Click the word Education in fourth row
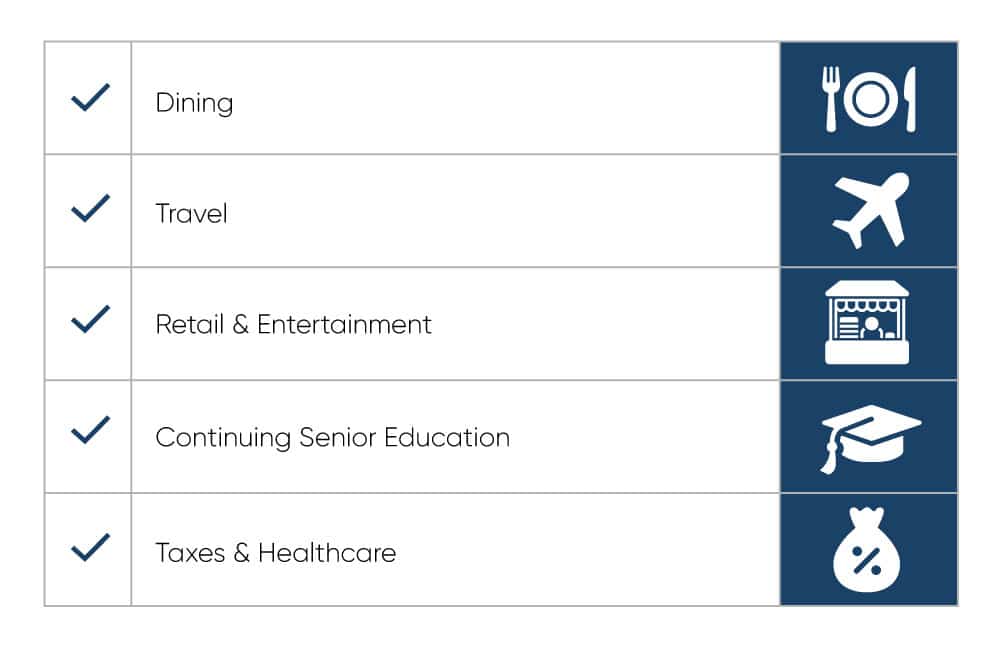This screenshot has height=645, width=1000. tap(447, 438)
